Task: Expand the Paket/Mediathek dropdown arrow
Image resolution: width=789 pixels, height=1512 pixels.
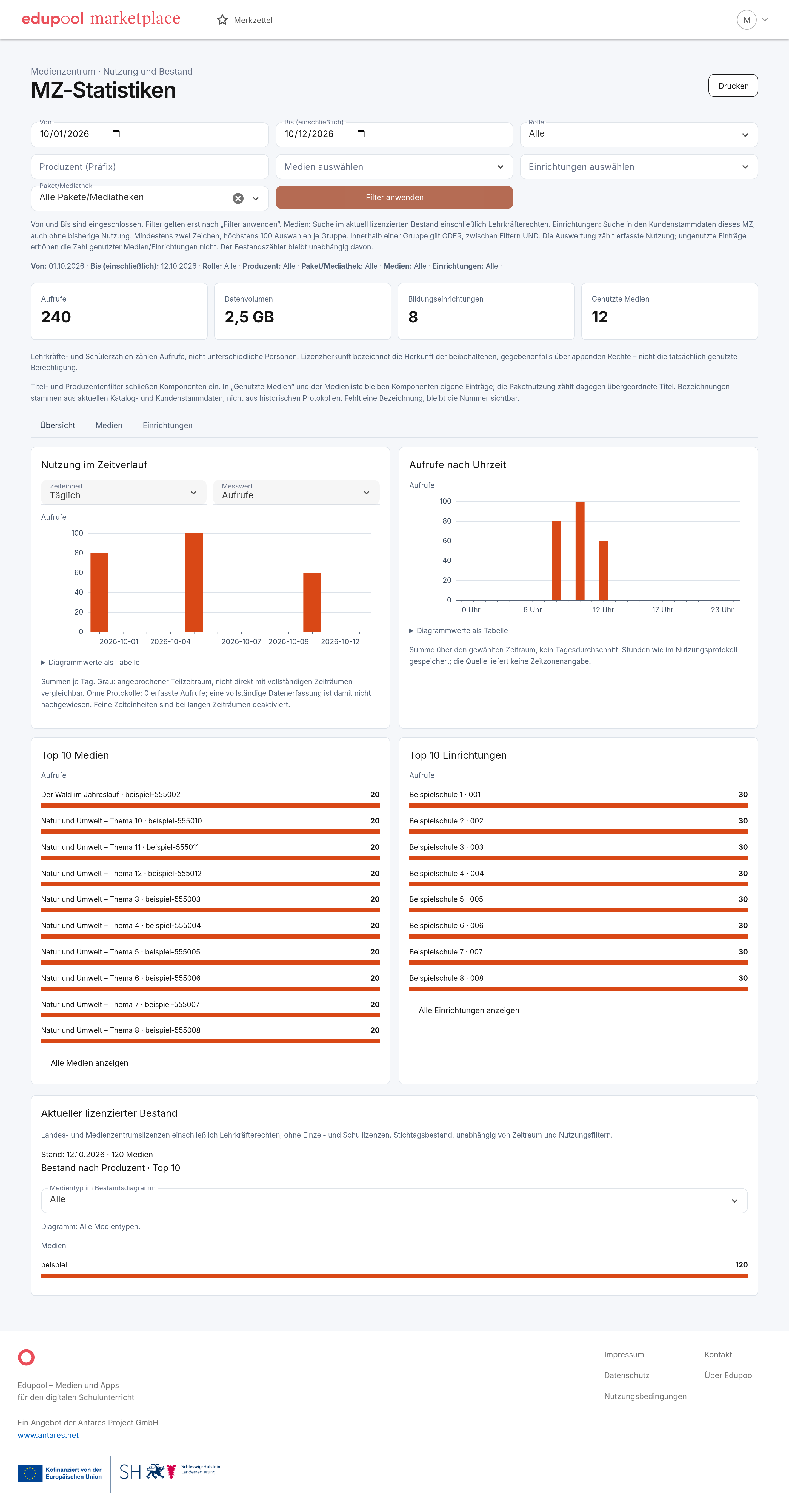Action: coord(256,198)
